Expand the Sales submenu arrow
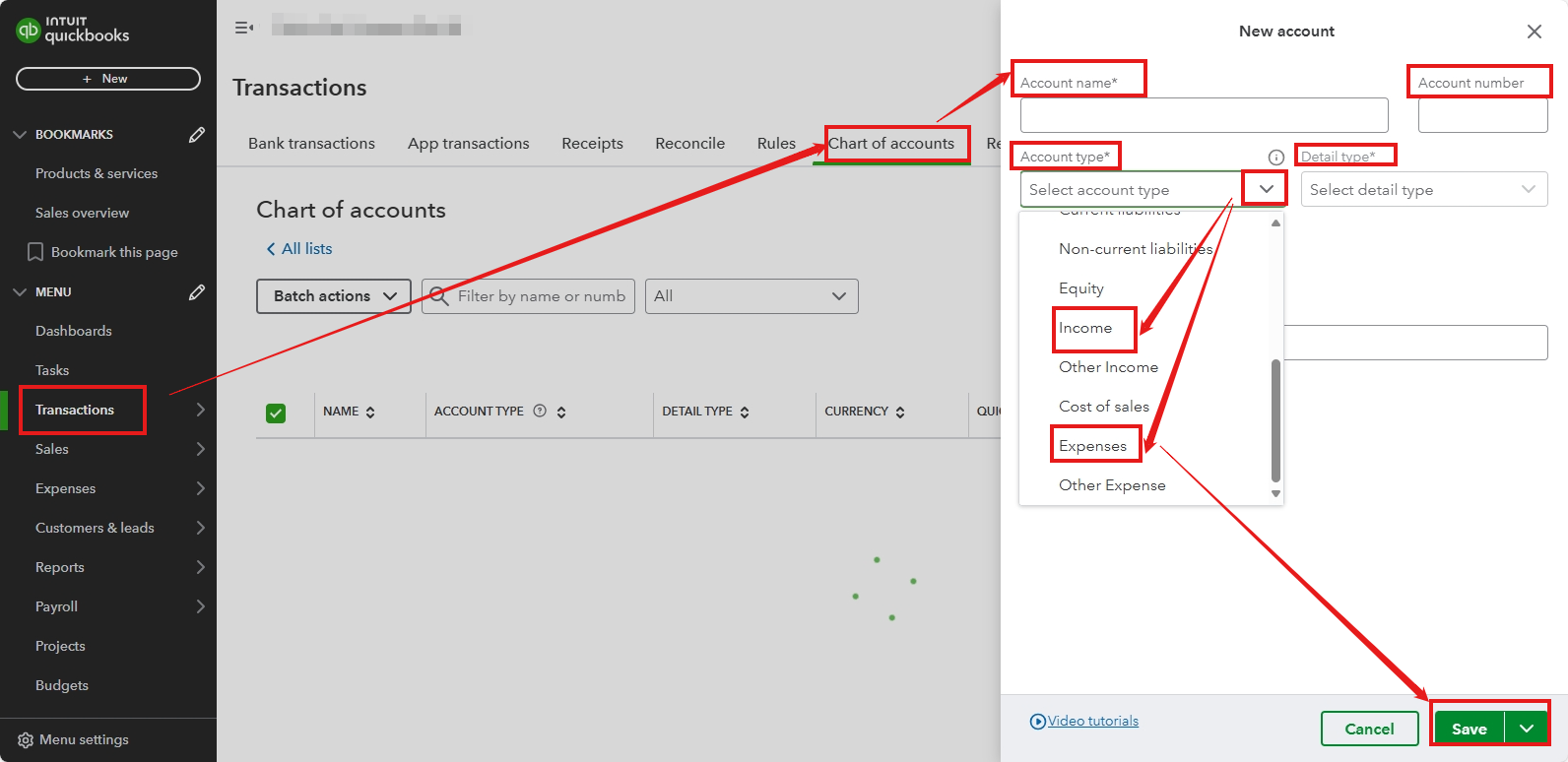 click(x=200, y=449)
